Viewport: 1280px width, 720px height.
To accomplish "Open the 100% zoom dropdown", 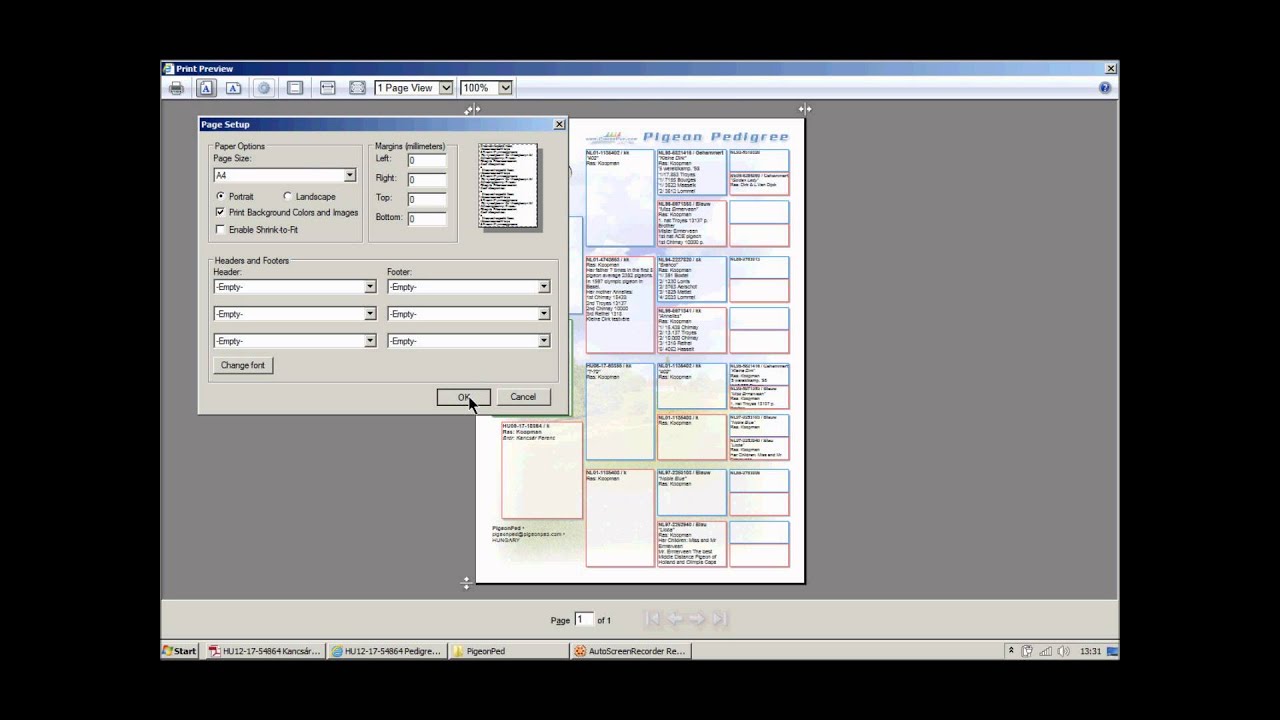I will (x=506, y=88).
